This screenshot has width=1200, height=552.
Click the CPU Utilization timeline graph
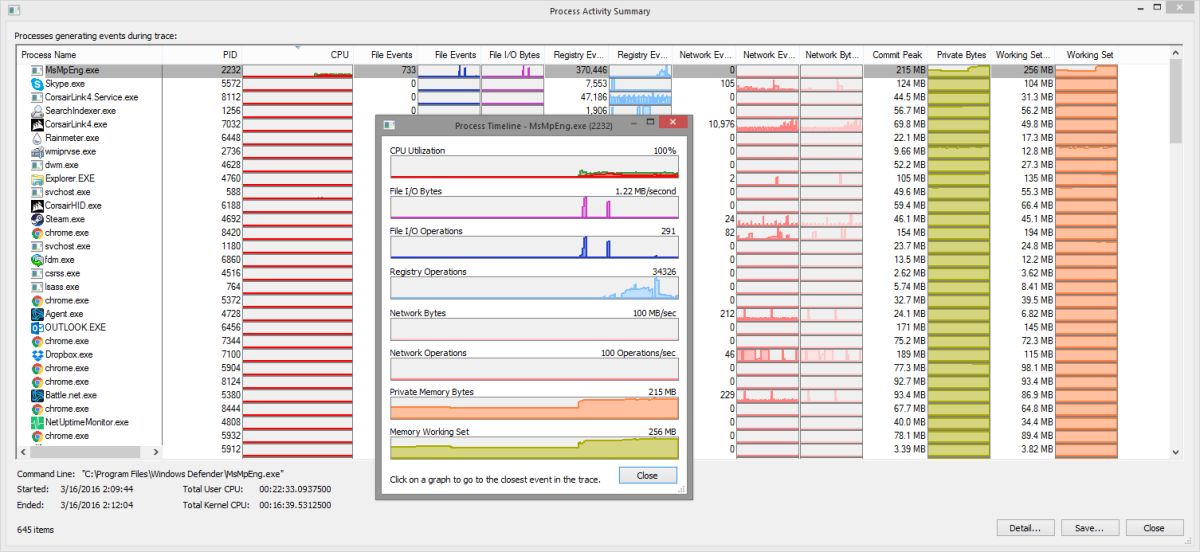point(534,166)
